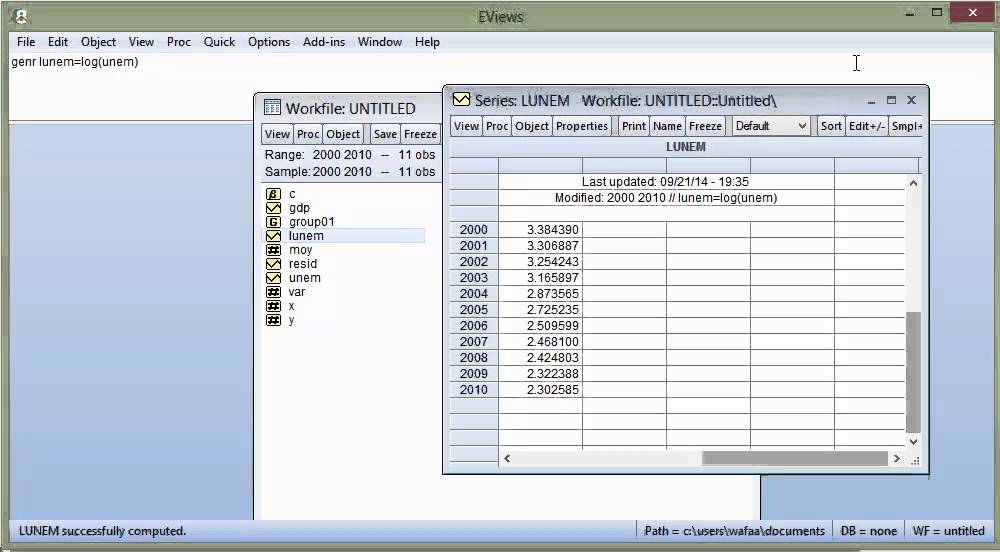The width and height of the screenshot is (1000, 552).
Task: Click the y scalar icon
Action: pyautogui.click(x=273, y=320)
